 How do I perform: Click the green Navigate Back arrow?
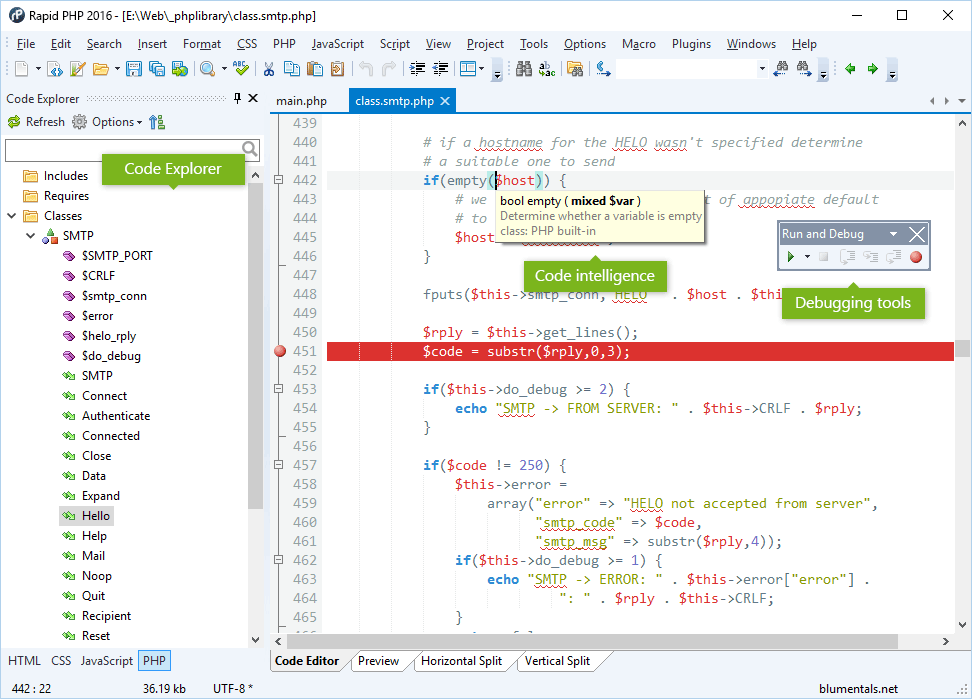click(x=852, y=69)
